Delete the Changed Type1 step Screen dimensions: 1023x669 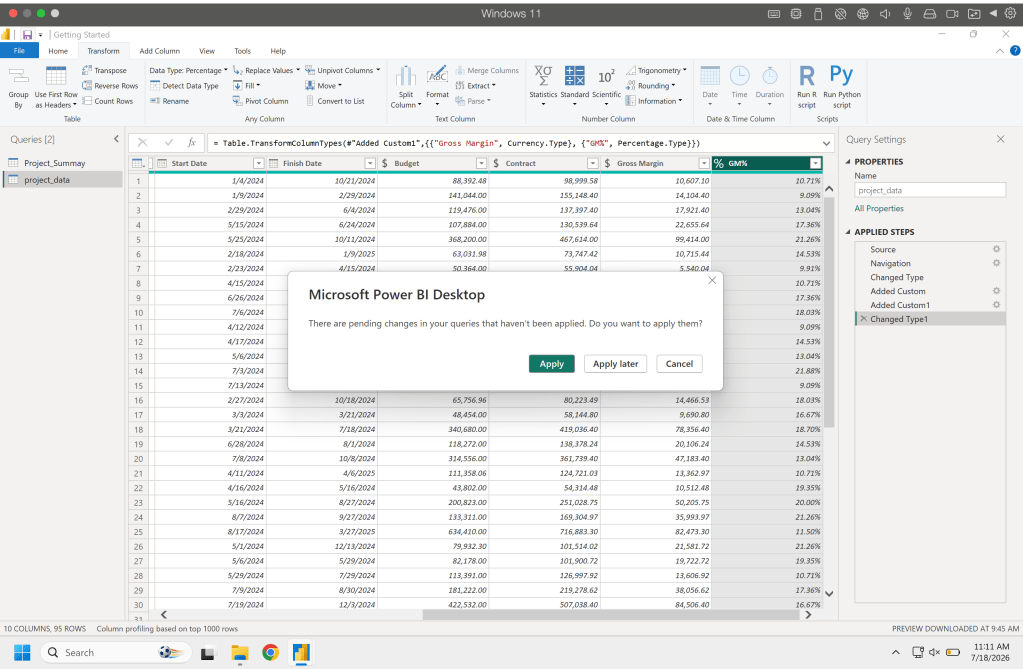click(x=863, y=319)
